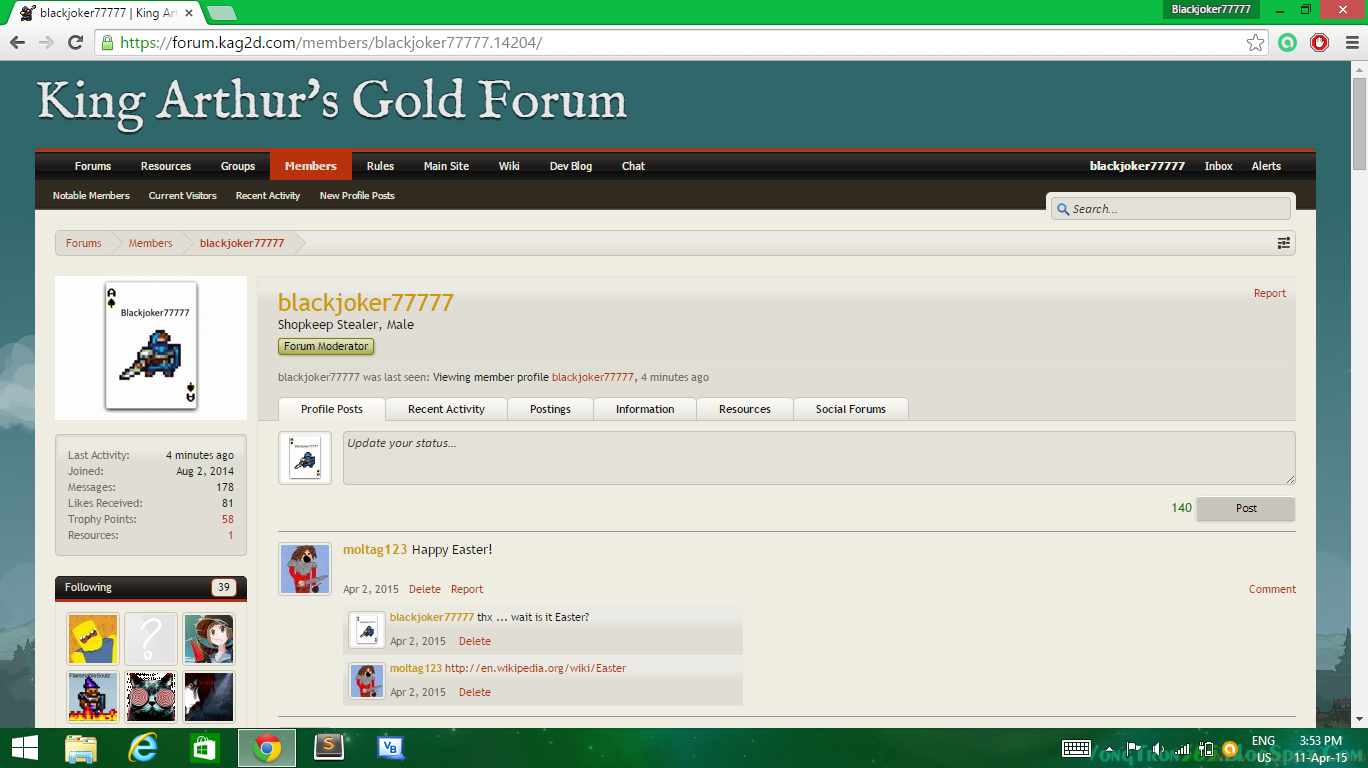
Task: Report this profile using top-right Report link
Action: pos(1270,293)
